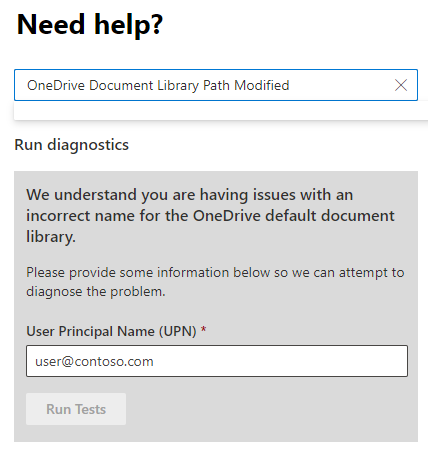Select the Run diagnostics section title
The image size is (428, 452).
pyautogui.click(x=71, y=145)
